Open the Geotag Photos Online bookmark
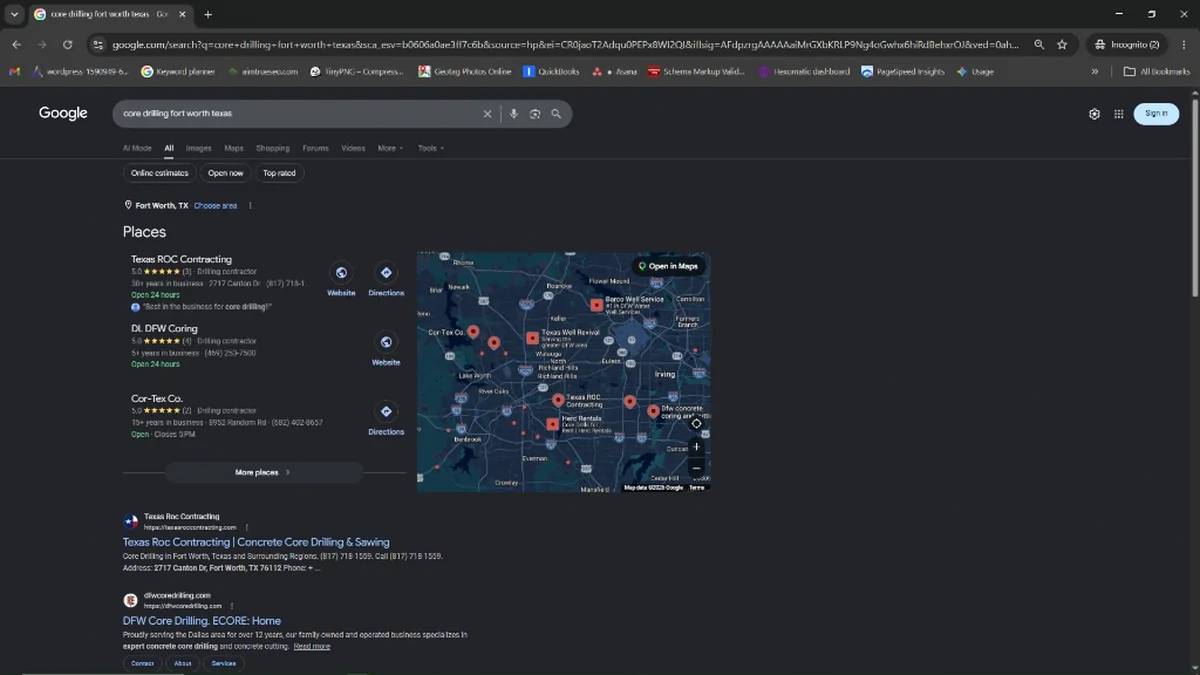 tap(465, 71)
